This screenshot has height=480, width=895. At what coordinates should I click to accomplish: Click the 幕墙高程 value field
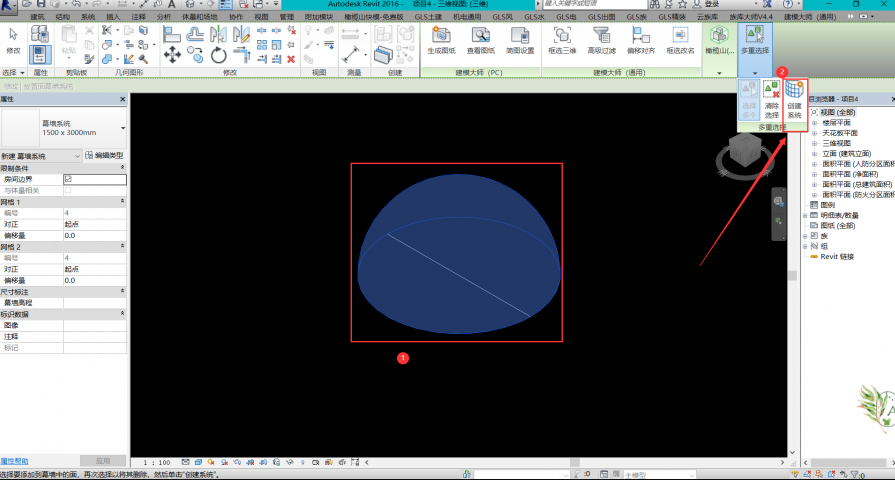click(x=95, y=303)
